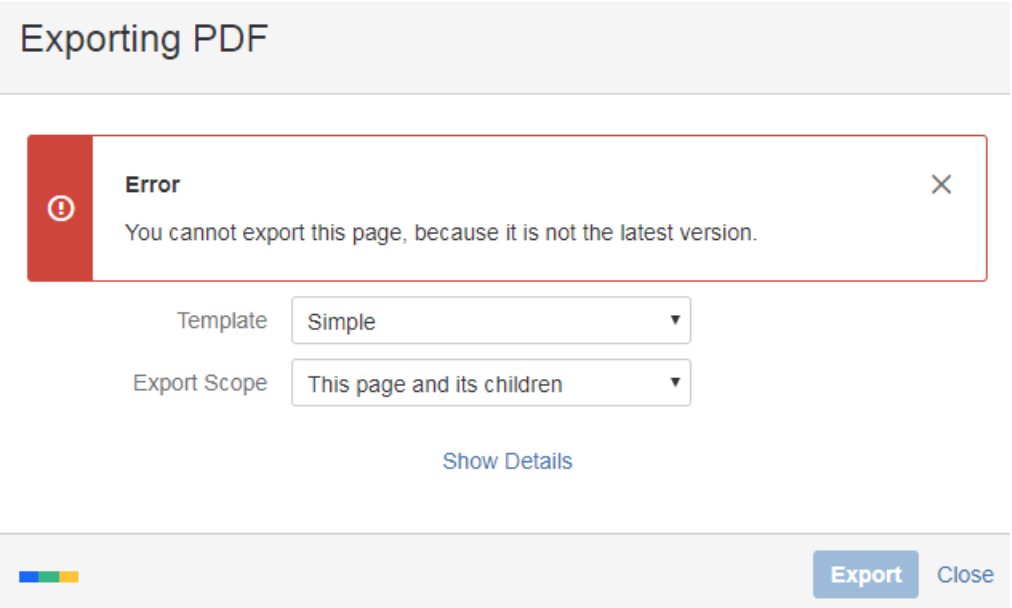Click the Export Scope field label

point(200,383)
